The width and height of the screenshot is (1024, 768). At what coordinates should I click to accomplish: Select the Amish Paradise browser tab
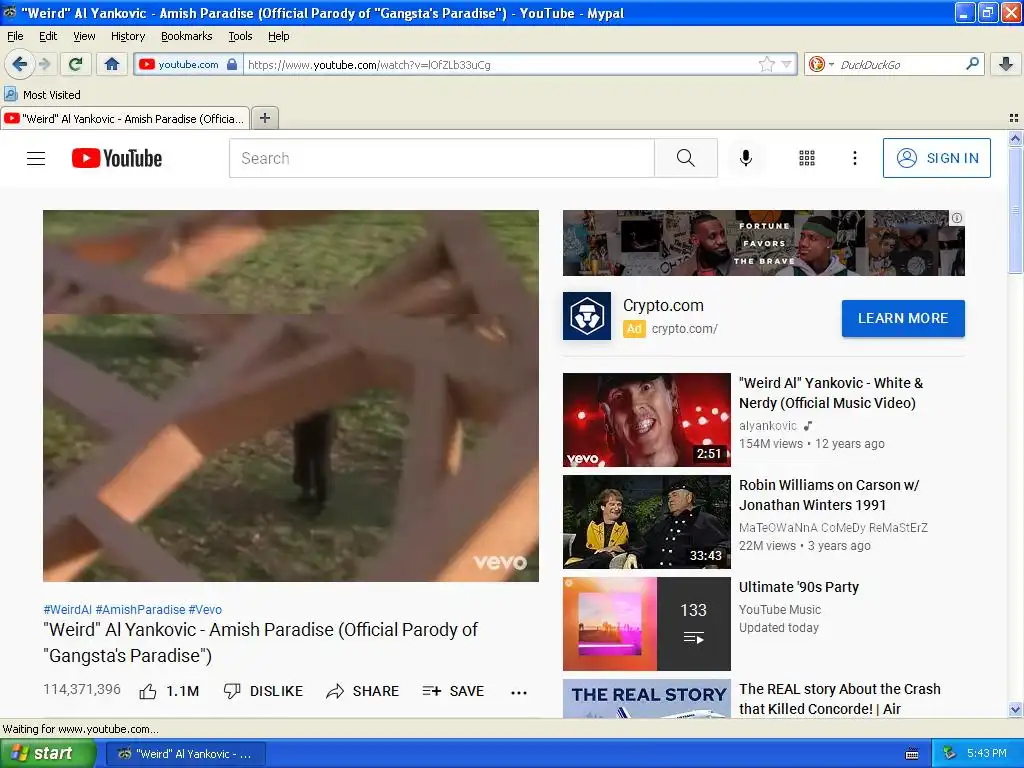[125, 118]
